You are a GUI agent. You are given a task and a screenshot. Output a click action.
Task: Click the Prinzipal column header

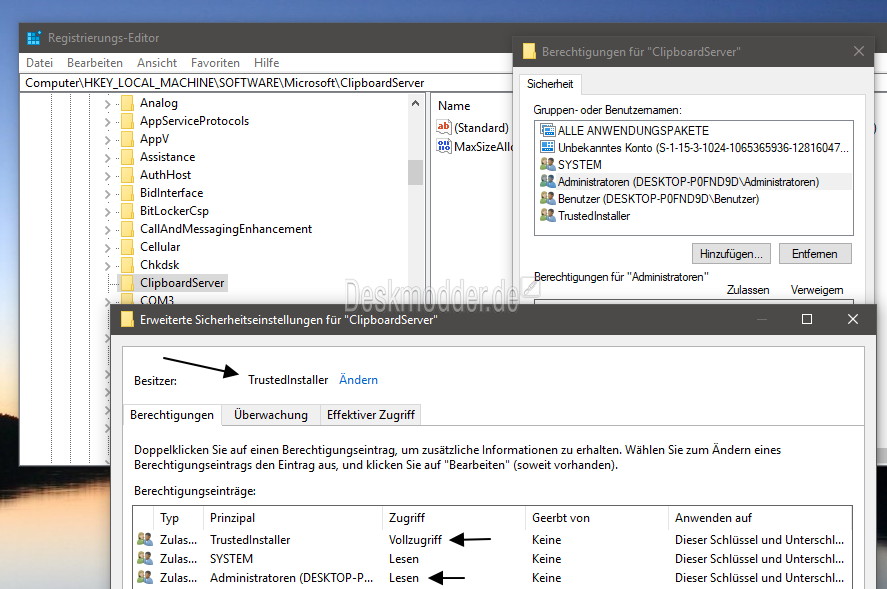[292, 518]
